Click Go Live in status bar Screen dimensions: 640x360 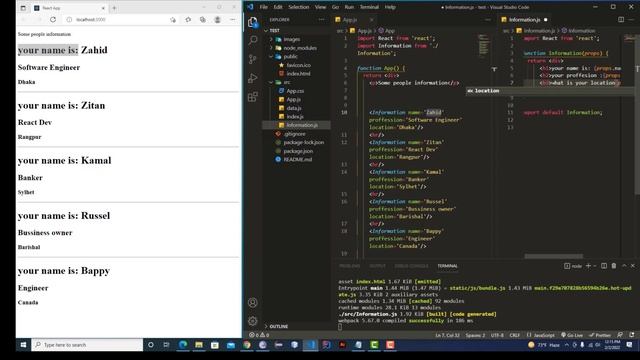point(572,335)
